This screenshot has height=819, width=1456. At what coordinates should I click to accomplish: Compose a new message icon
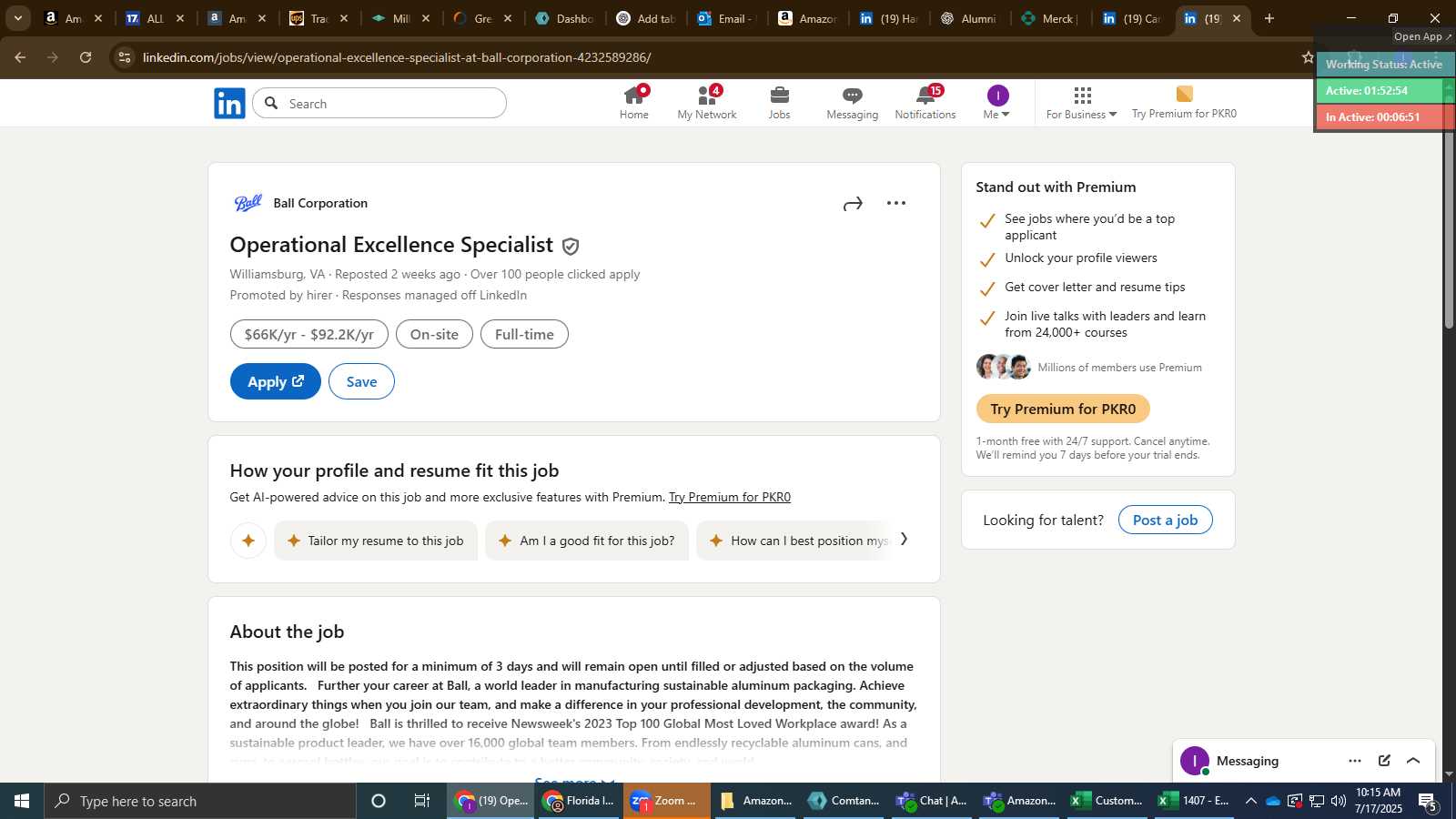click(1384, 761)
